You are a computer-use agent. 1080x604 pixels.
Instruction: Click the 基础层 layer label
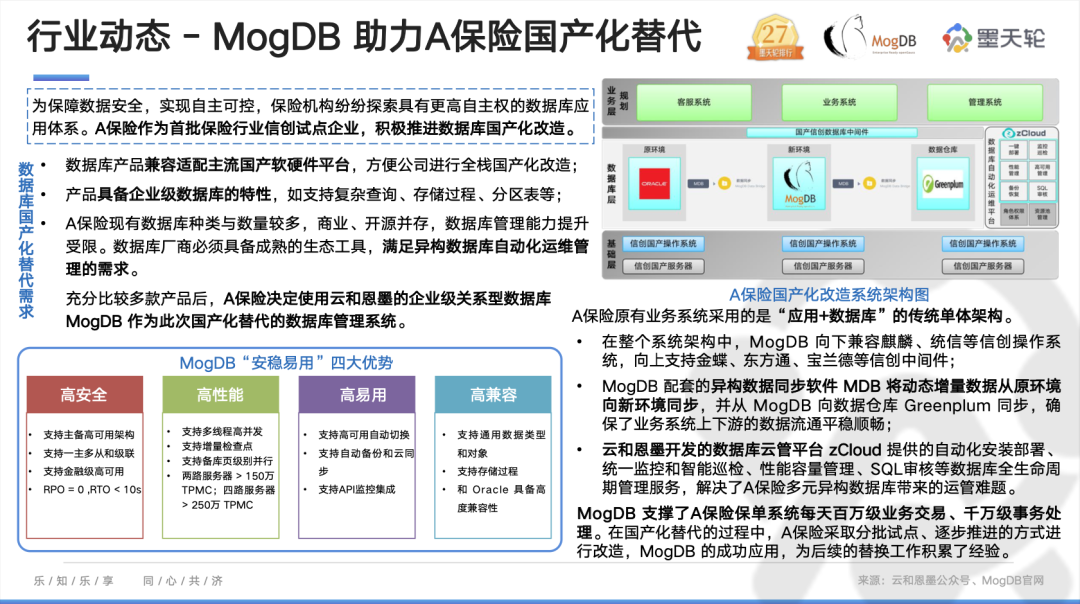(x=611, y=254)
